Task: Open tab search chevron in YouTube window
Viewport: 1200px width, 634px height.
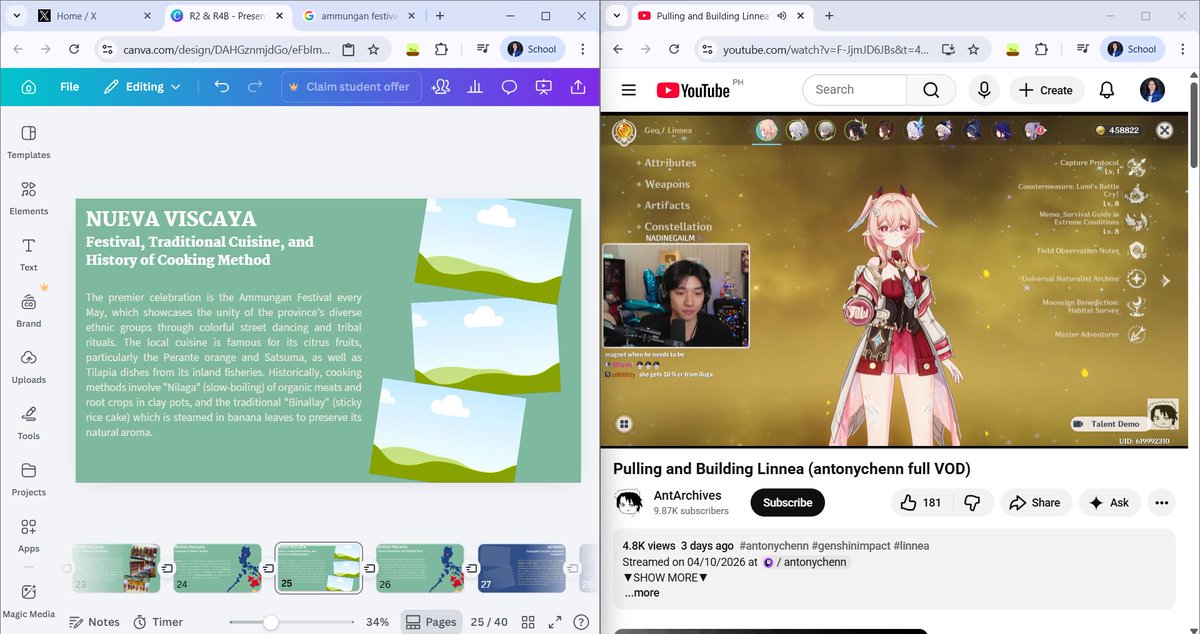Action: (617, 16)
